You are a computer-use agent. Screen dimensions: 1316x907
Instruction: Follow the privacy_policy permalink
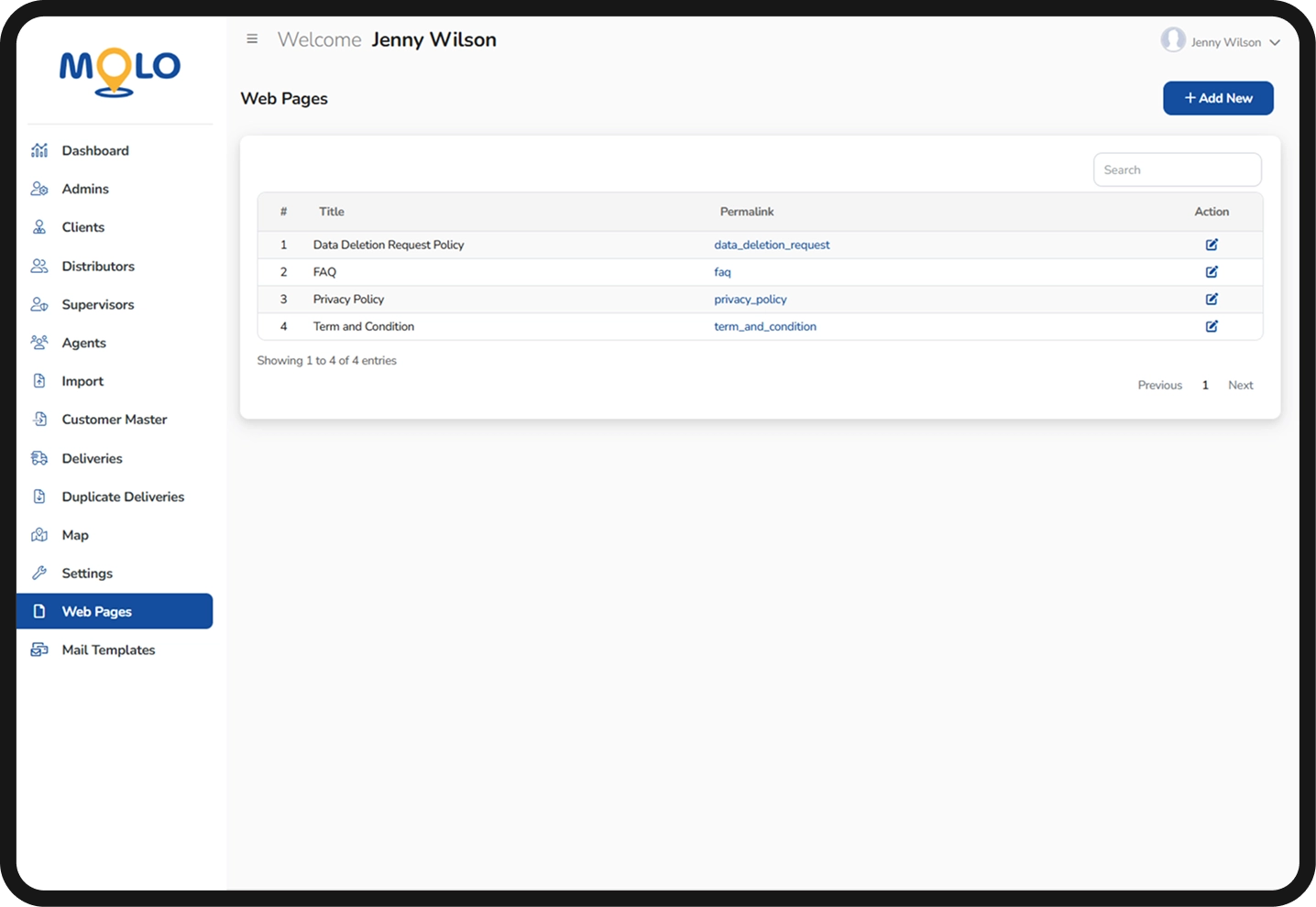click(751, 300)
